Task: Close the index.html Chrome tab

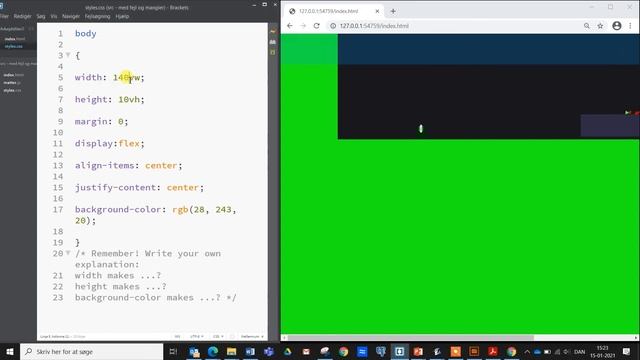Action: tap(377, 11)
